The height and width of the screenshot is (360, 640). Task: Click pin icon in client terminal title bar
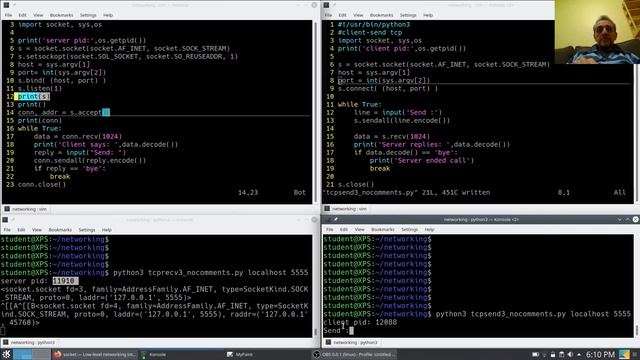click(336, 219)
